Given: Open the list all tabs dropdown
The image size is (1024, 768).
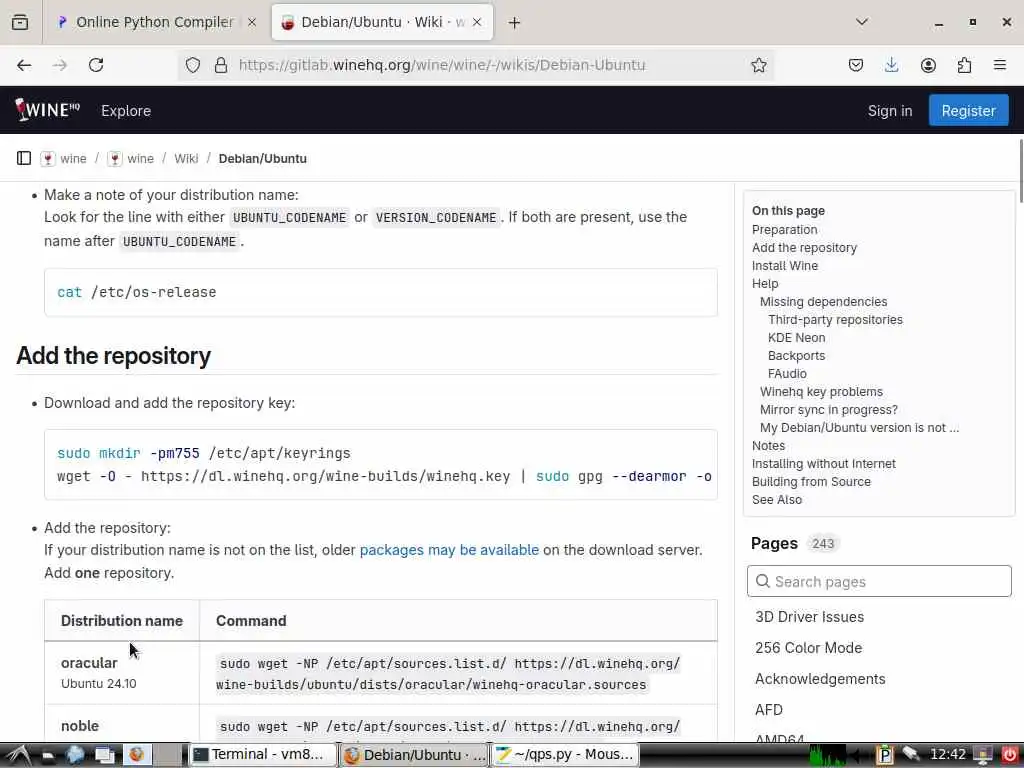Looking at the screenshot, I should pyautogui.click(x=862, y=22).
